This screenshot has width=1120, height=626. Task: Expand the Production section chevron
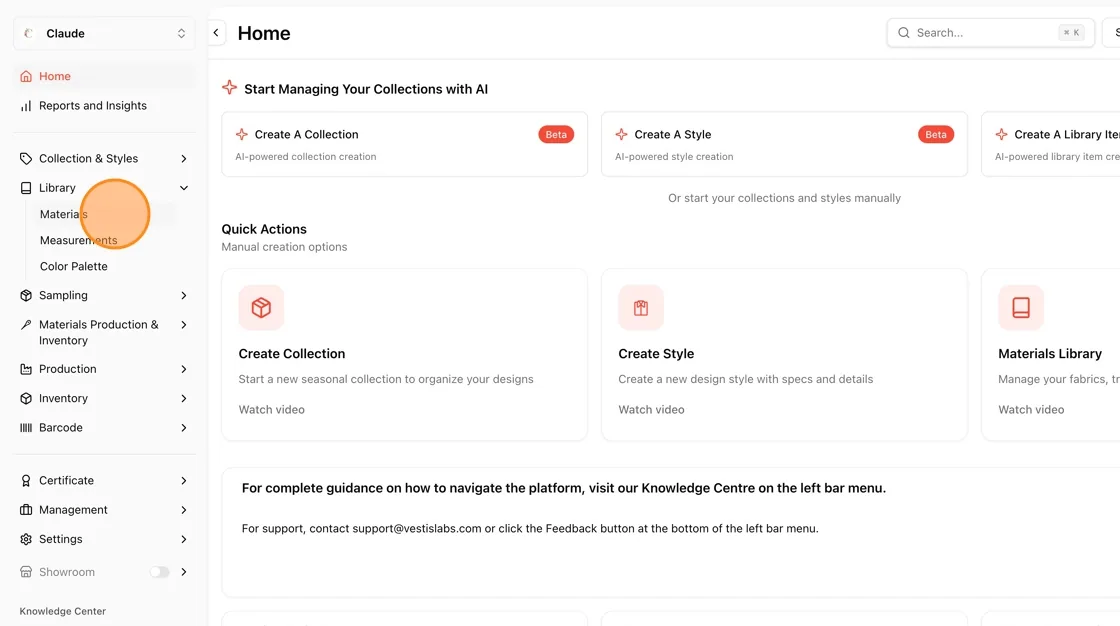(x=184, y=369)
